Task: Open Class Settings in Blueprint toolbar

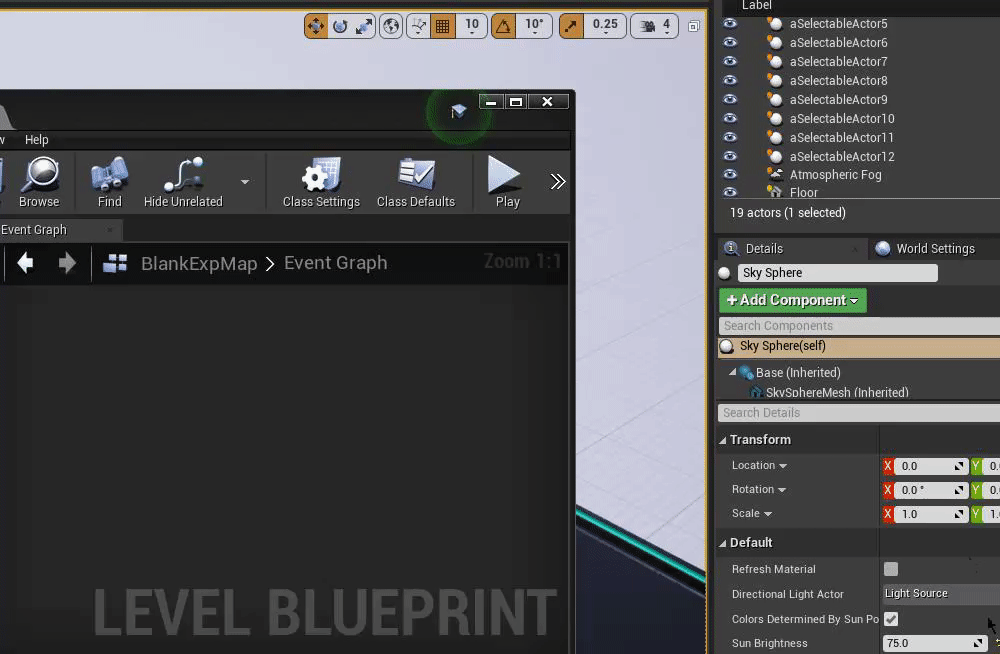Action: click(321, 182)
